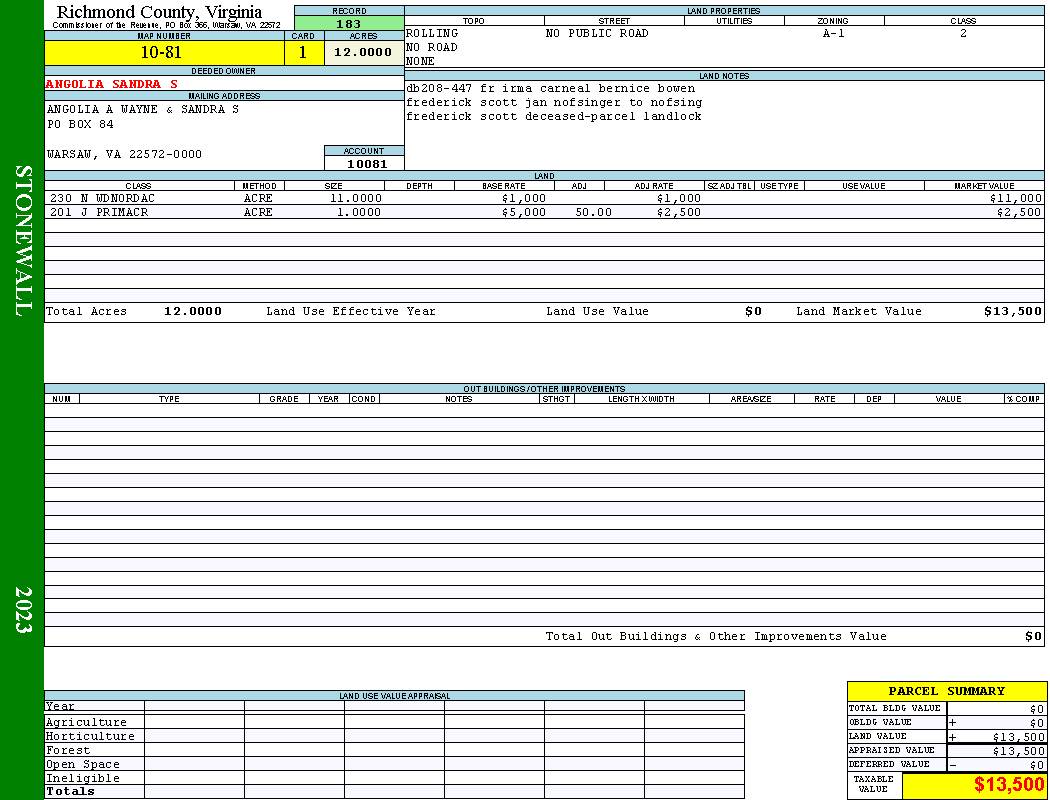Click Total Acres 12.0000 value
This screenshot has width=1050, height=800.
pos(193,311)
